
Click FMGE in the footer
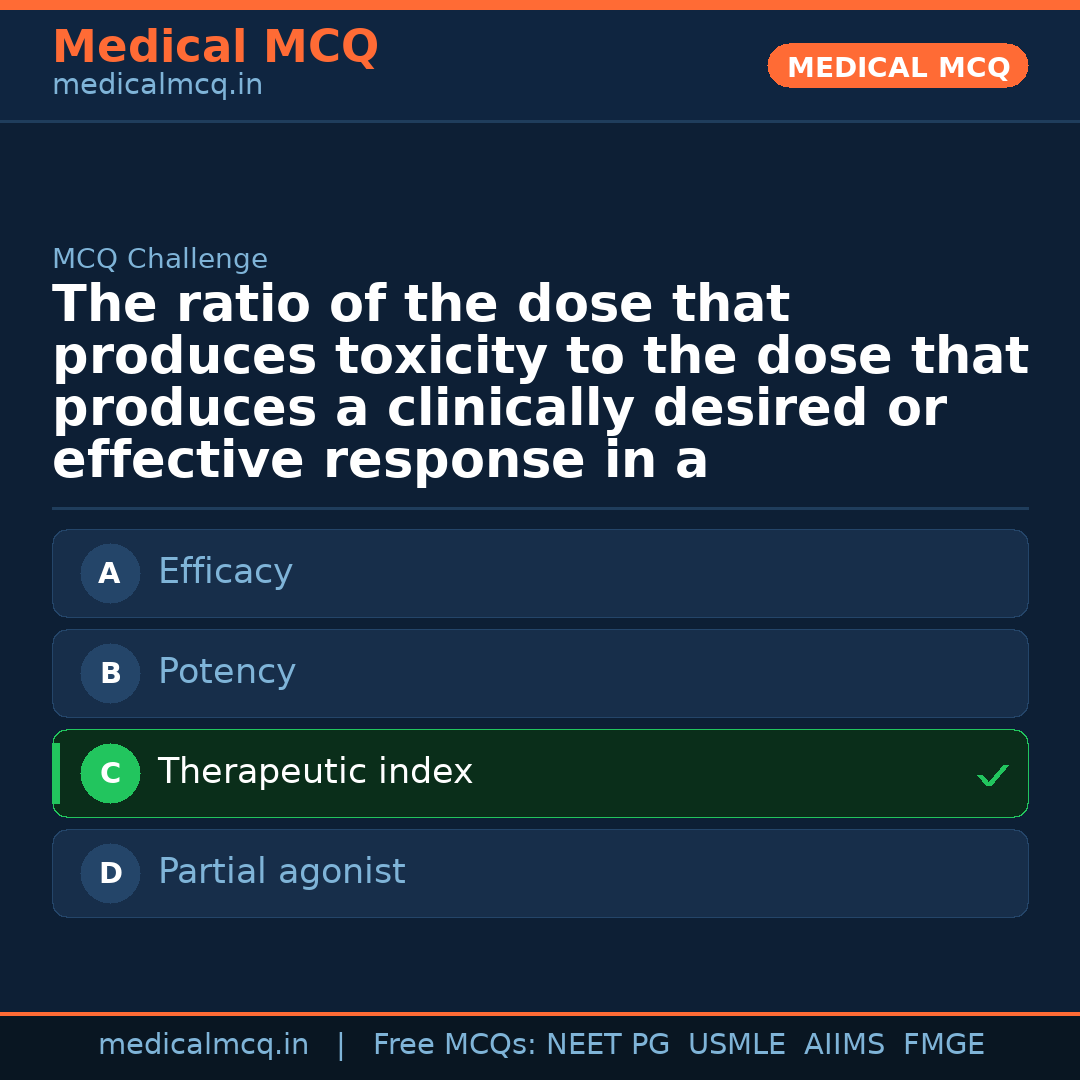point(944,1045)
